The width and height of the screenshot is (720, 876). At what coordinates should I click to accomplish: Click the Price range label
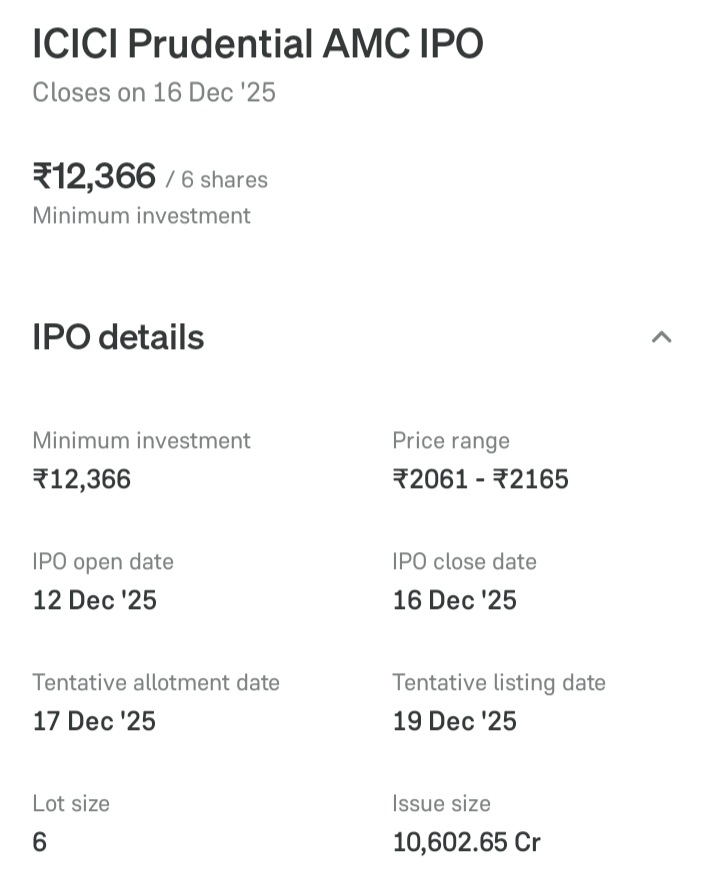click(451, 441)
